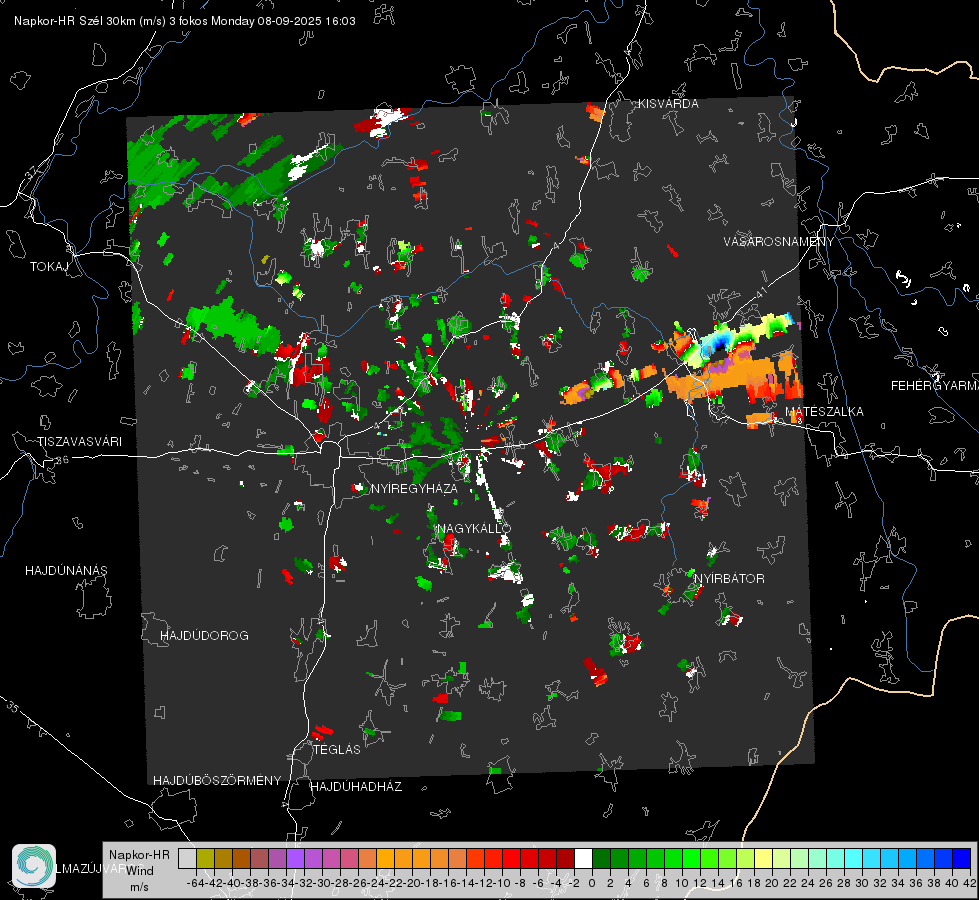
Task: Select the HAJDÚBÖSZÖRMÉNY map label
Action: point(217,781)
